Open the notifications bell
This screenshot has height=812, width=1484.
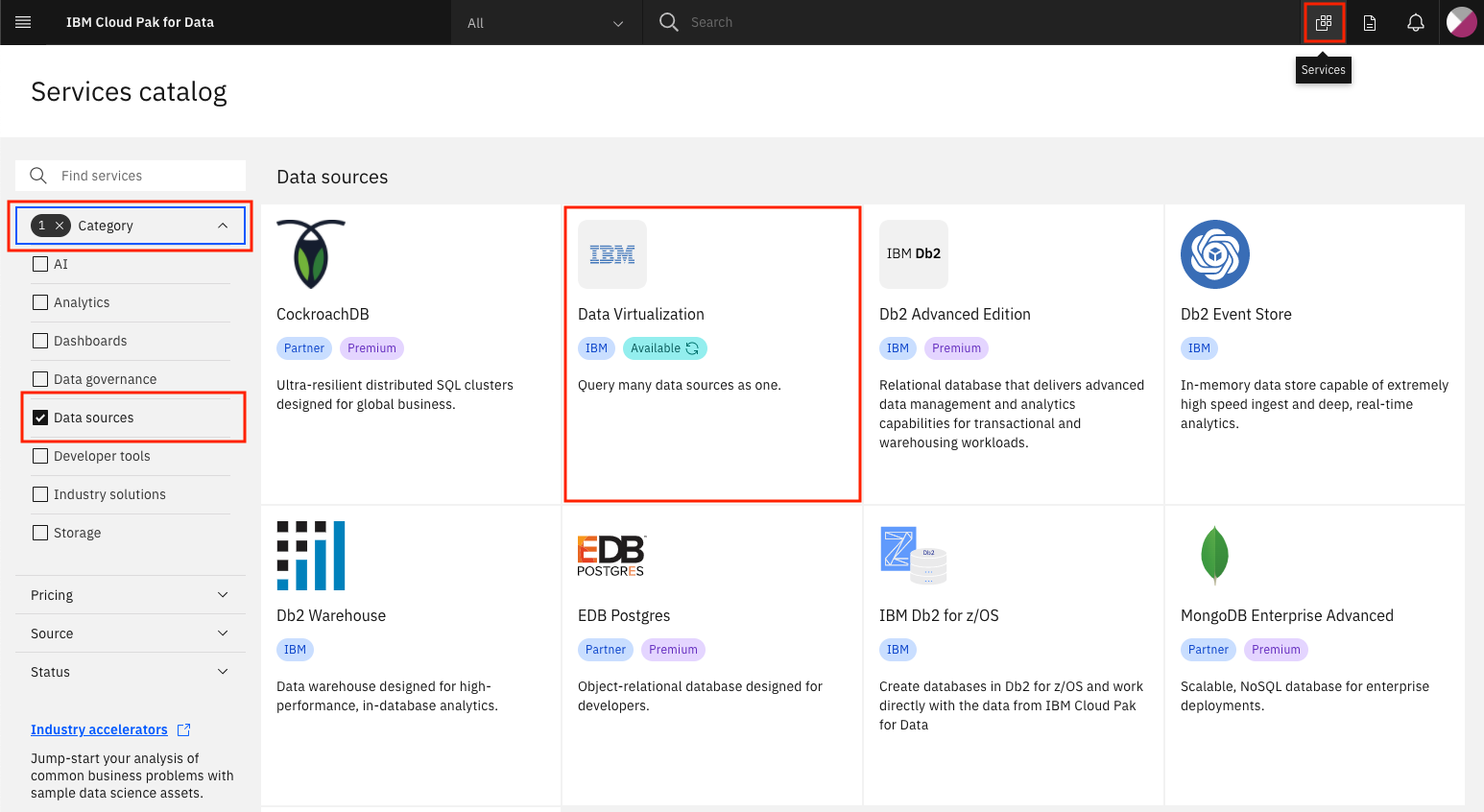(x=1415, y=22)
